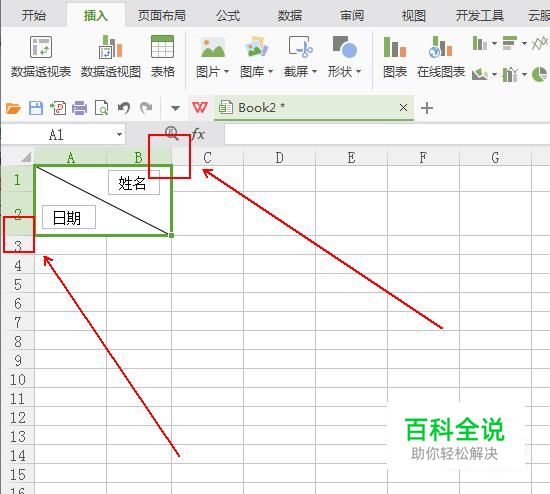Select row 10 header
This screenshot has height=494, width=550.
point(18,380)
